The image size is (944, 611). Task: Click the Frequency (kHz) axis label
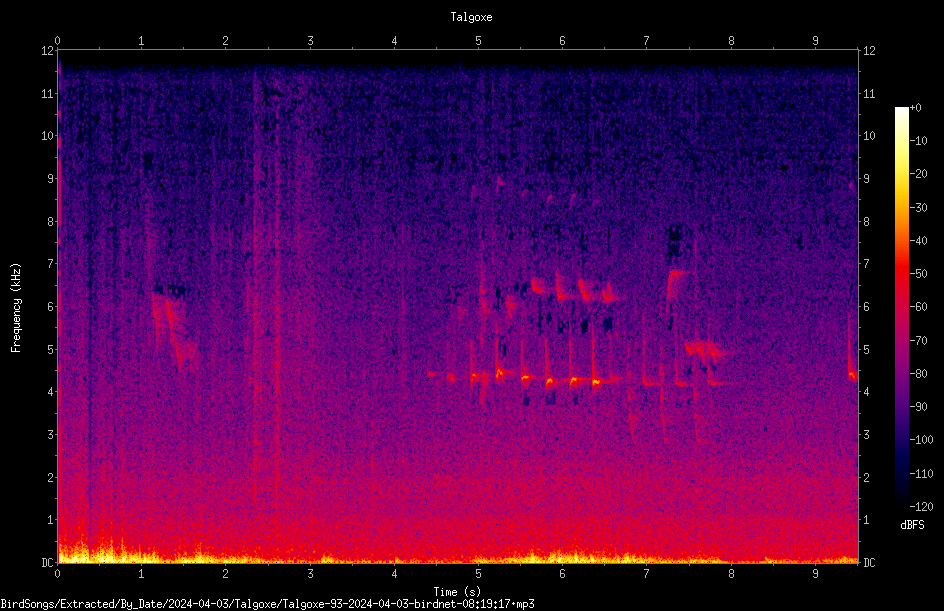pyautogui.click(x=16, y=308)
